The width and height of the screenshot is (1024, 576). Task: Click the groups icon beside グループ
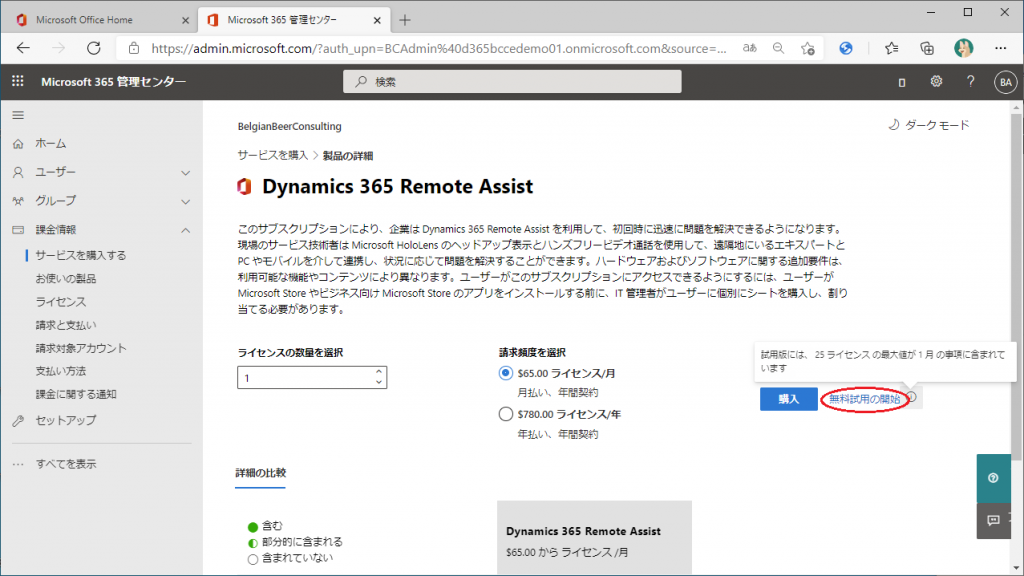18,201
